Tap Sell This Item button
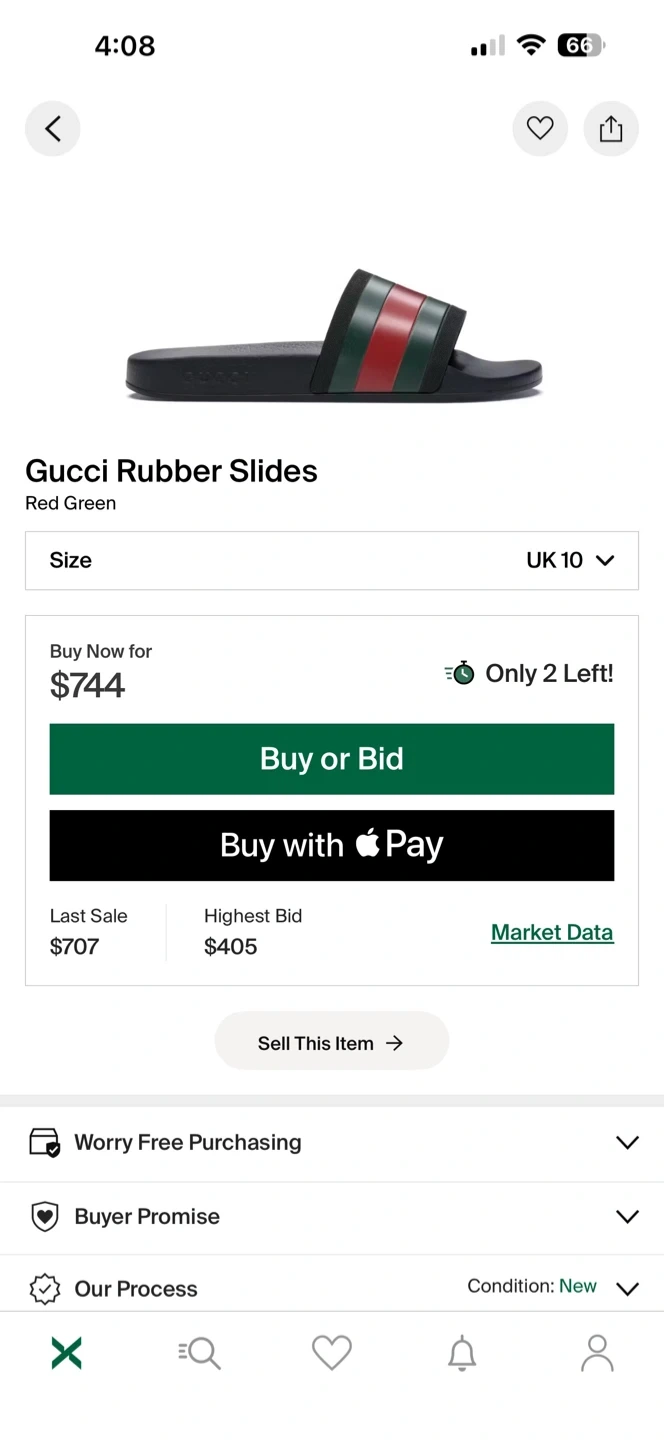 tap(332, 1043)
